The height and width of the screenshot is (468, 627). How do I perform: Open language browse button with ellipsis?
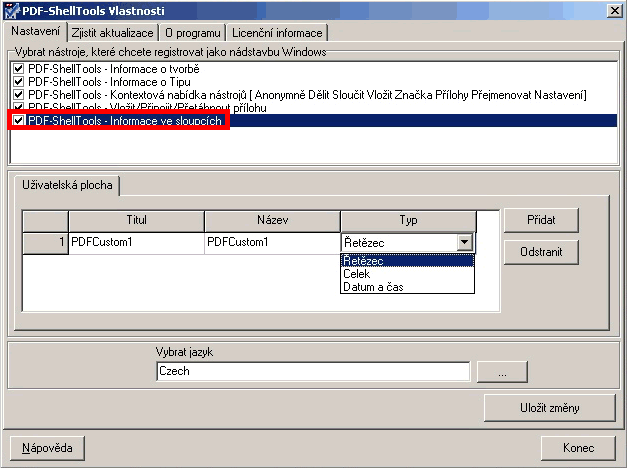[x=501, y=371]
